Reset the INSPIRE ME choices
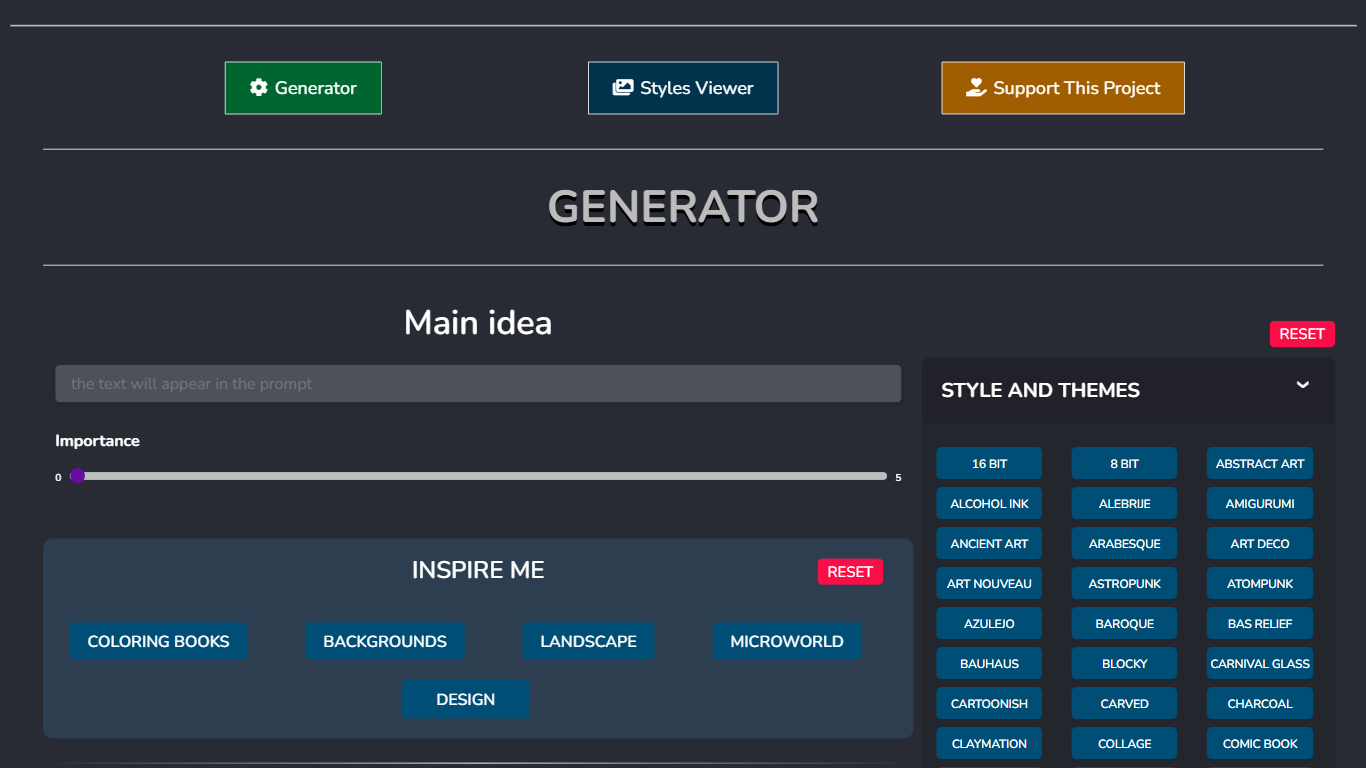This screenshot has height=768, width=1366. [x=850, y=571]
